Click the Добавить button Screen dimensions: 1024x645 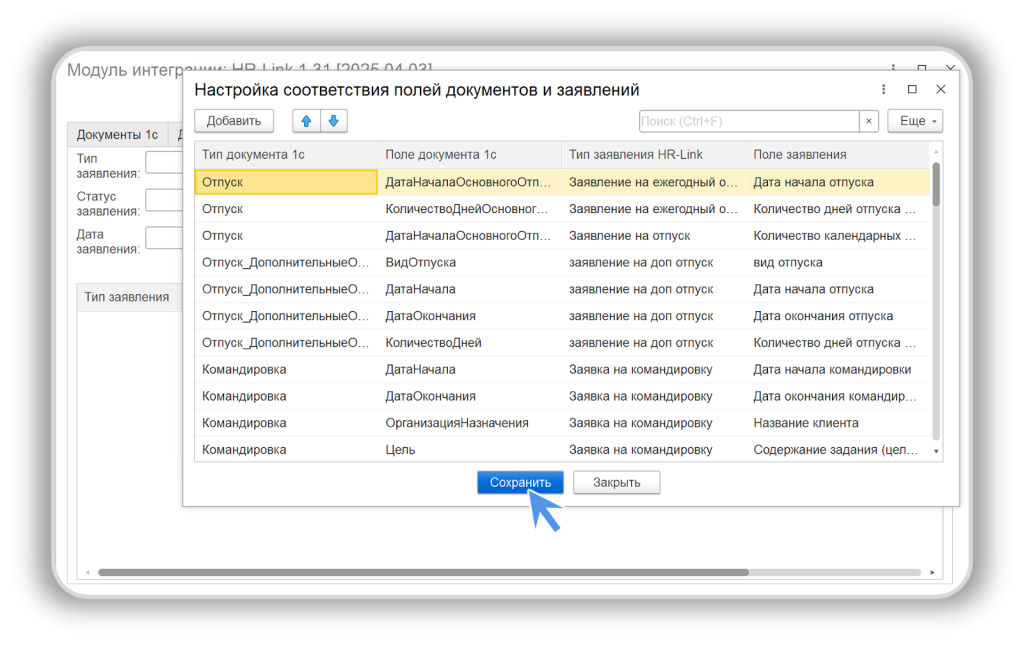[x=234, y=121]
